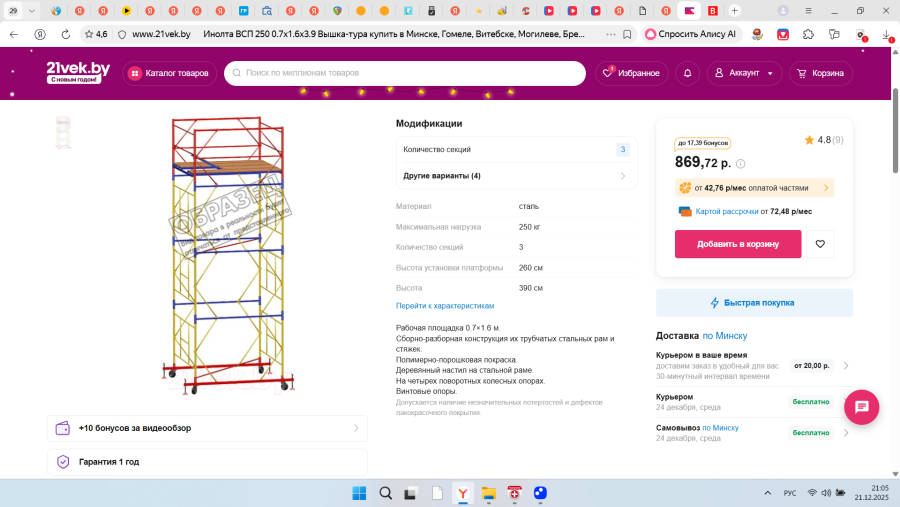The height and width of the screenshot is (507, 900).
Task: Open a new browser tab
Action: tap(735, 10)
